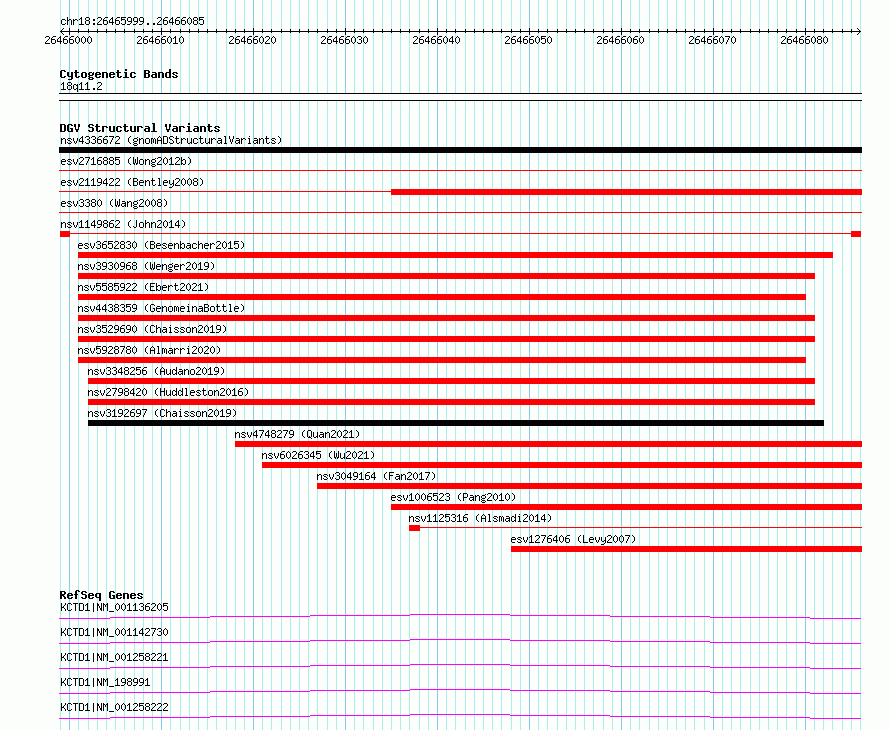Image resolution: width=890 pixels, height=730 pixels.
Task: Open variant nsv3192697 (Chaisson2019) label
Action: coord(162,413)
